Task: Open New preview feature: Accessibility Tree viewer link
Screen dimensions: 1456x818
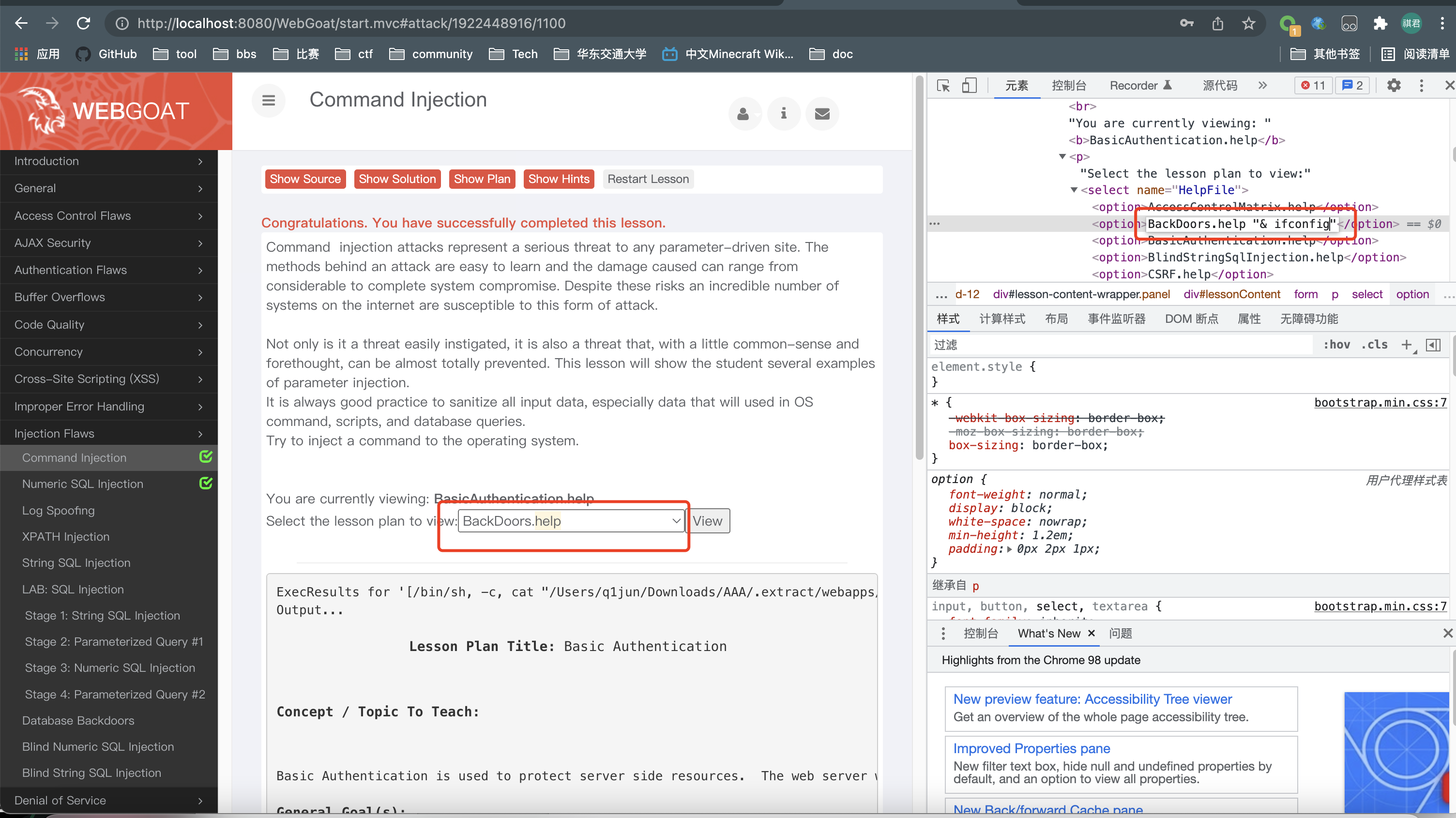Action: [1092, 699]
